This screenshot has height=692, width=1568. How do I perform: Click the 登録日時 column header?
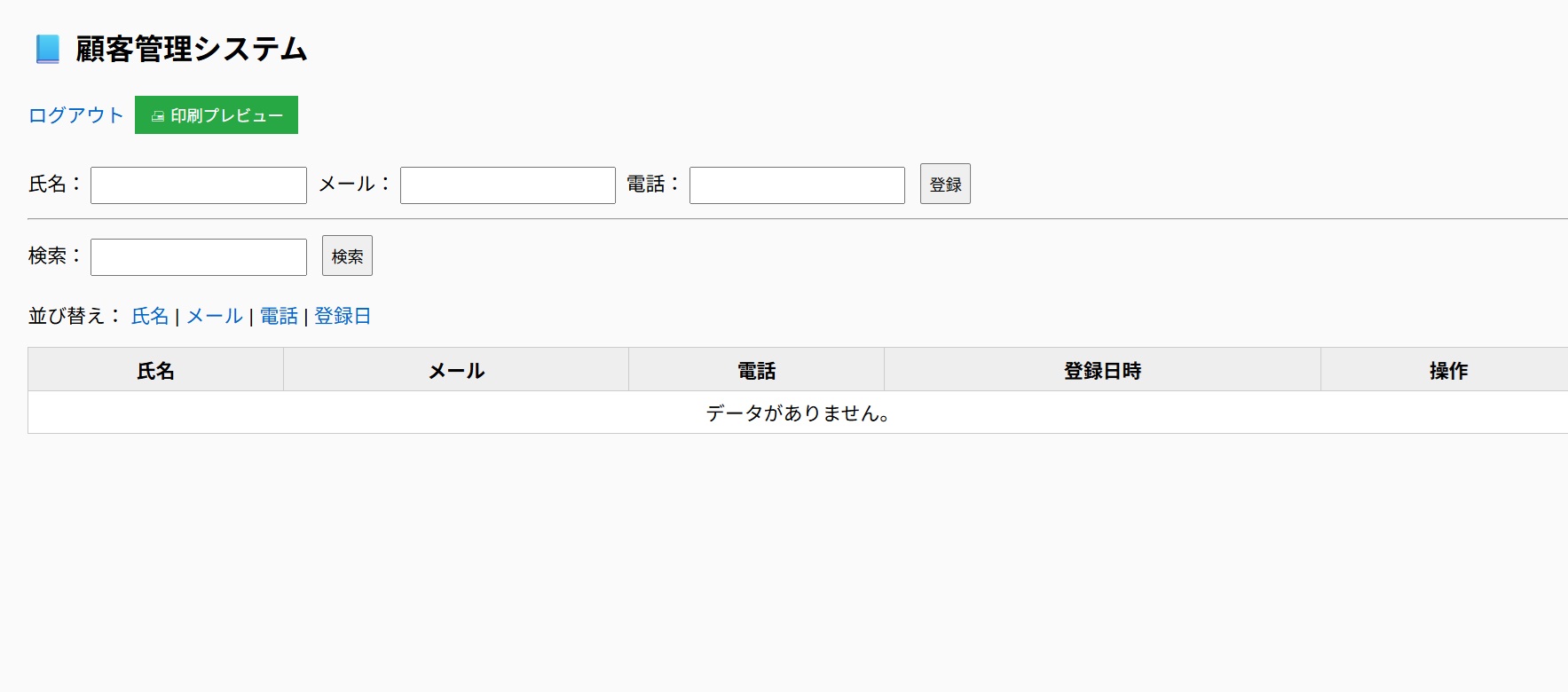(1102, 371)
